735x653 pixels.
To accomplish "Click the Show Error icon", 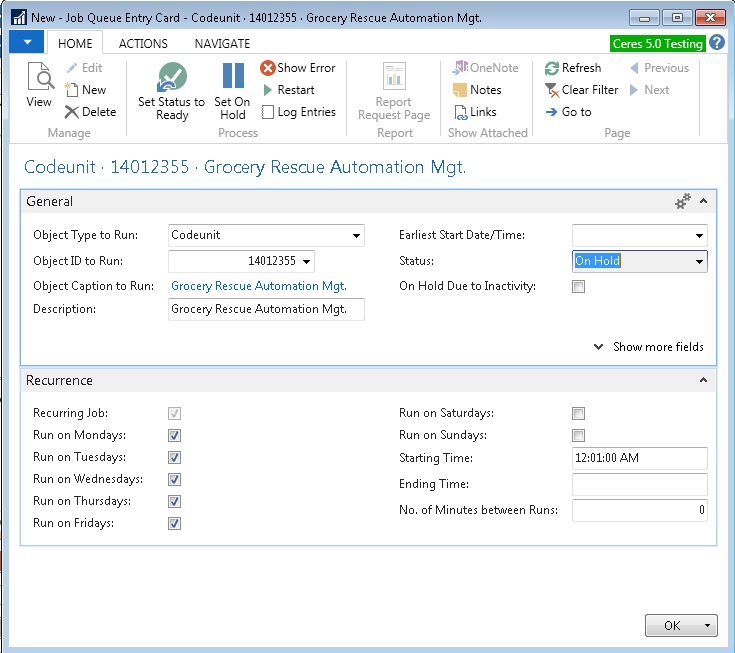I will (x=268, y=68).
